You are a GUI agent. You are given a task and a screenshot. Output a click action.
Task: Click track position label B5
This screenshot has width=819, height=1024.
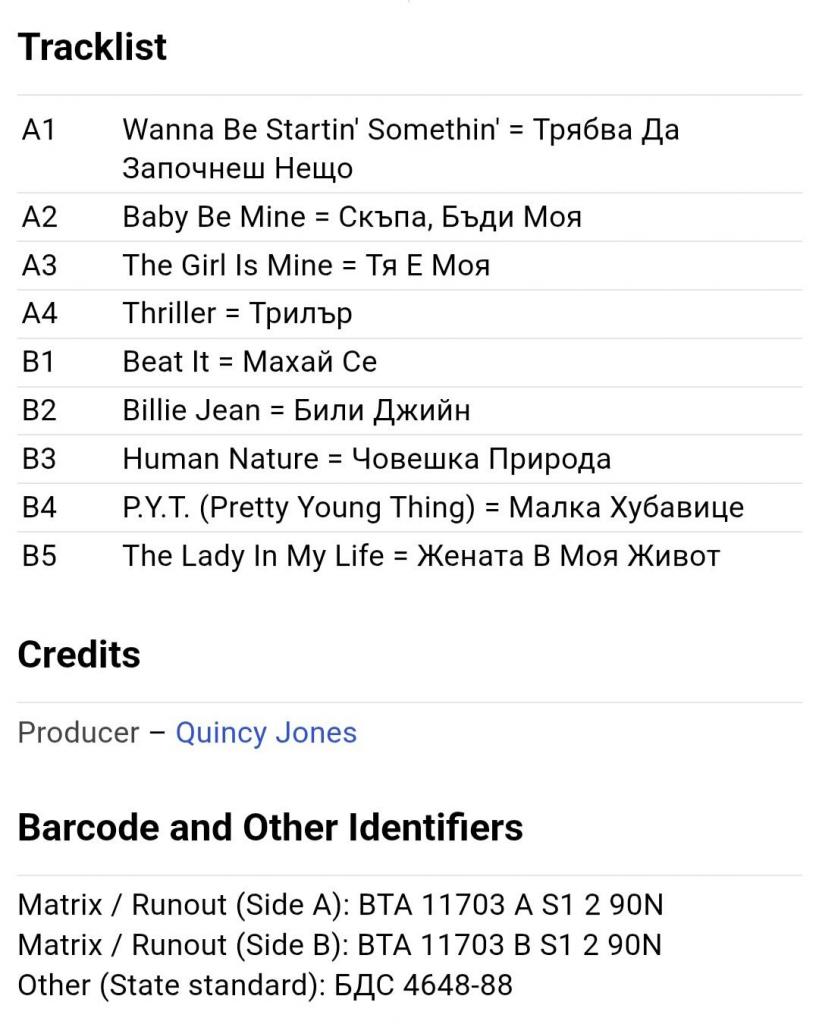click(39, 556)
